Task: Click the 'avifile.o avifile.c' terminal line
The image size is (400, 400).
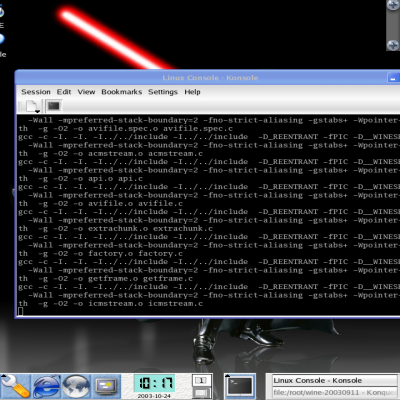Action: tap(135, 204)
